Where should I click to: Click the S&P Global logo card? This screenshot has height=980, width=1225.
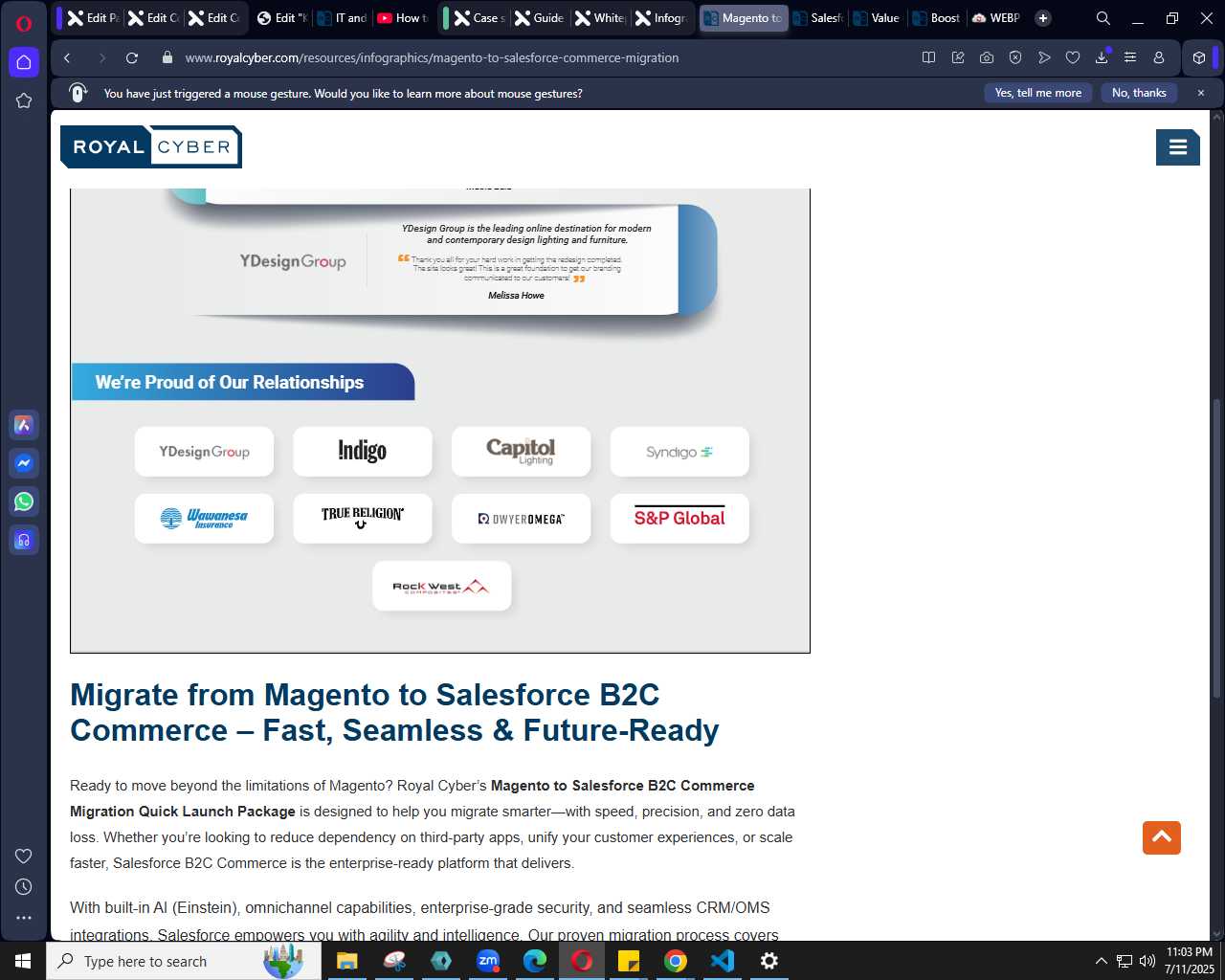point(679,519)
